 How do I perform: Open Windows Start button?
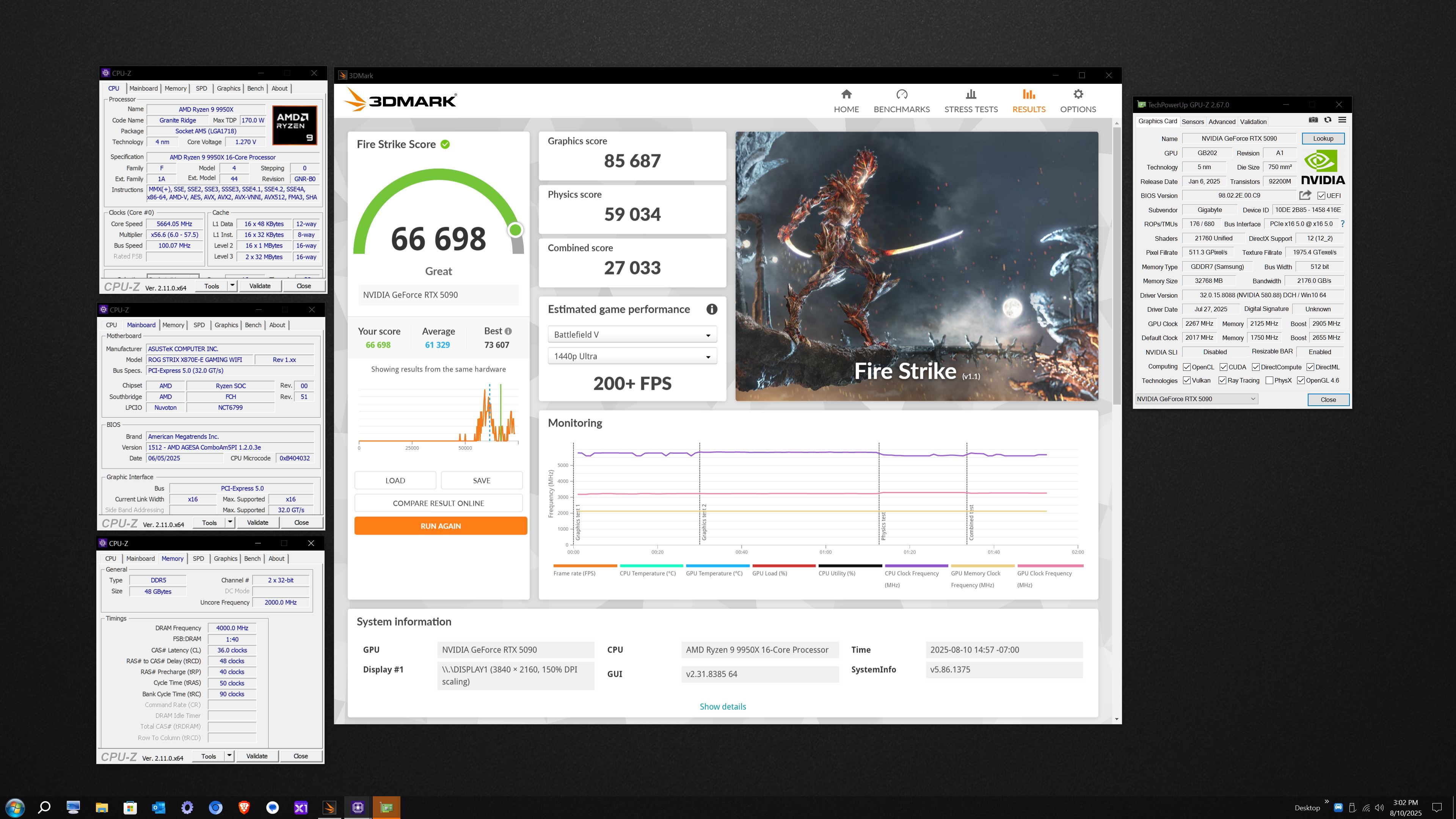pyautogui.click(x=15, y=808)
